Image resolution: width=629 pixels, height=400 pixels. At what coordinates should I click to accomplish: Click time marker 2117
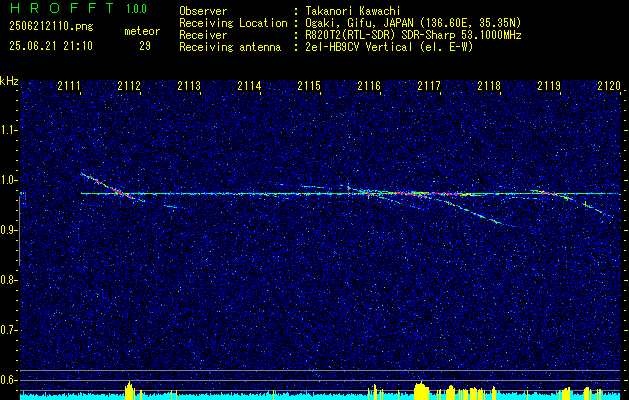pos(429,86)
